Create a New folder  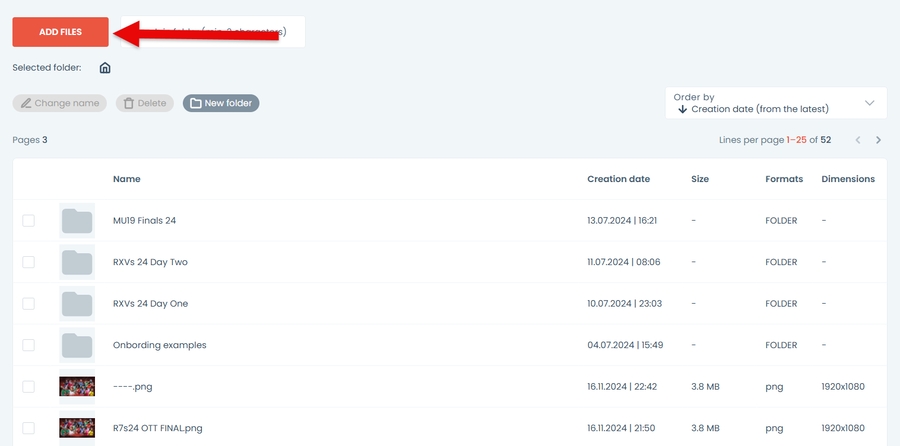pyautogui.click(x=220, y=103)
